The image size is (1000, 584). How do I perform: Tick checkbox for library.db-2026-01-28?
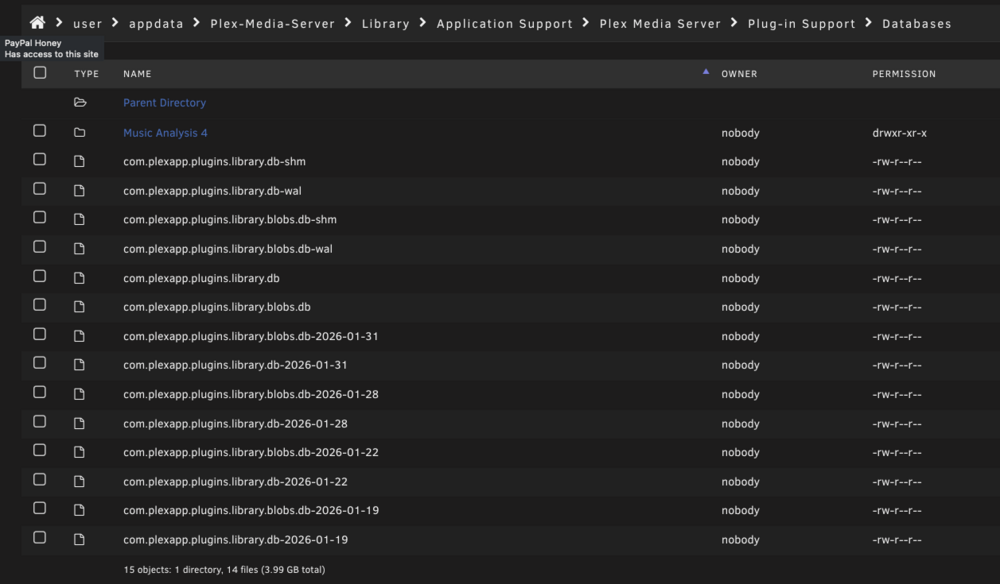(x=40, y=421)
